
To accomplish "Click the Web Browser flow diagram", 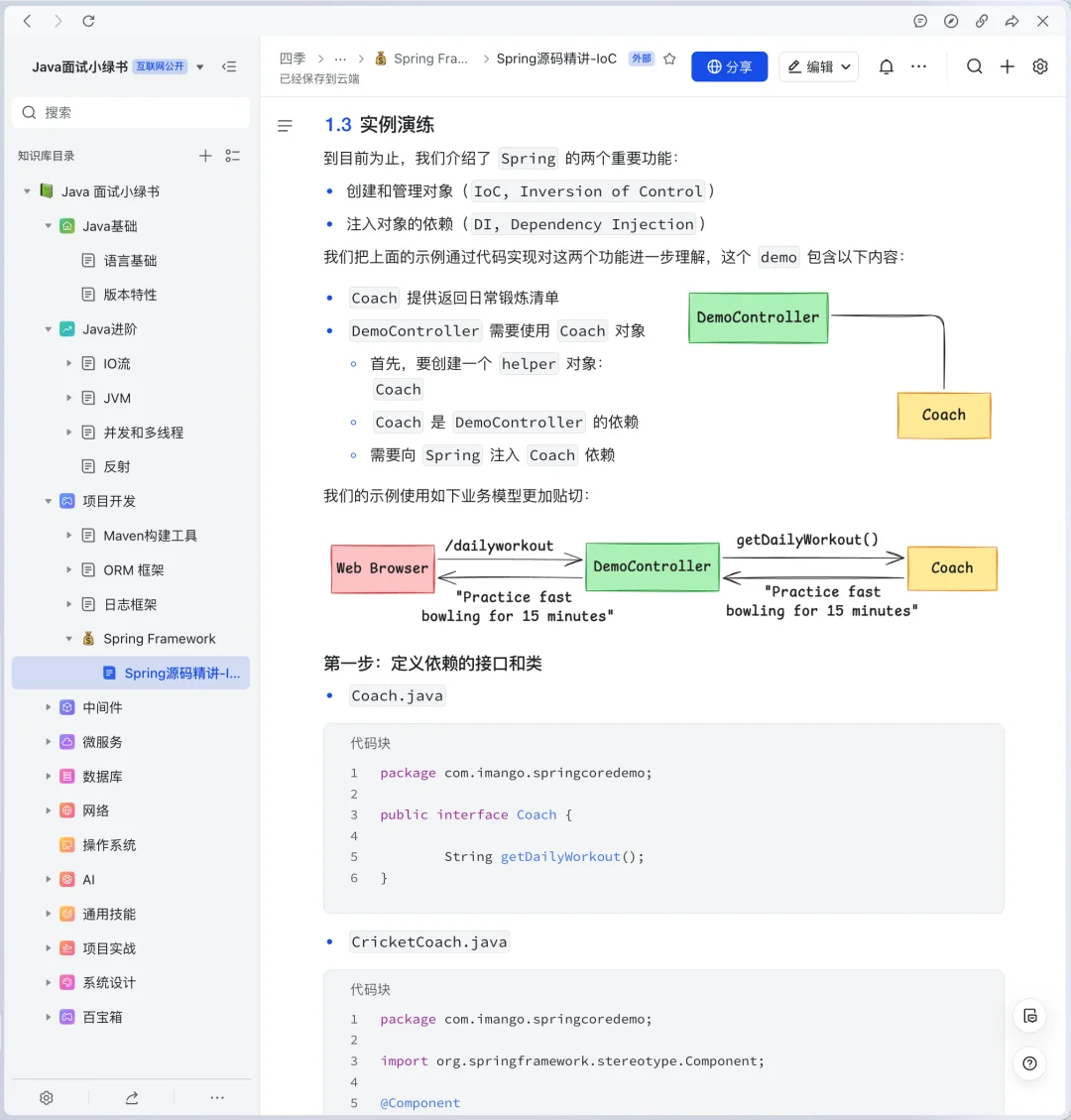I will (664, 577).
